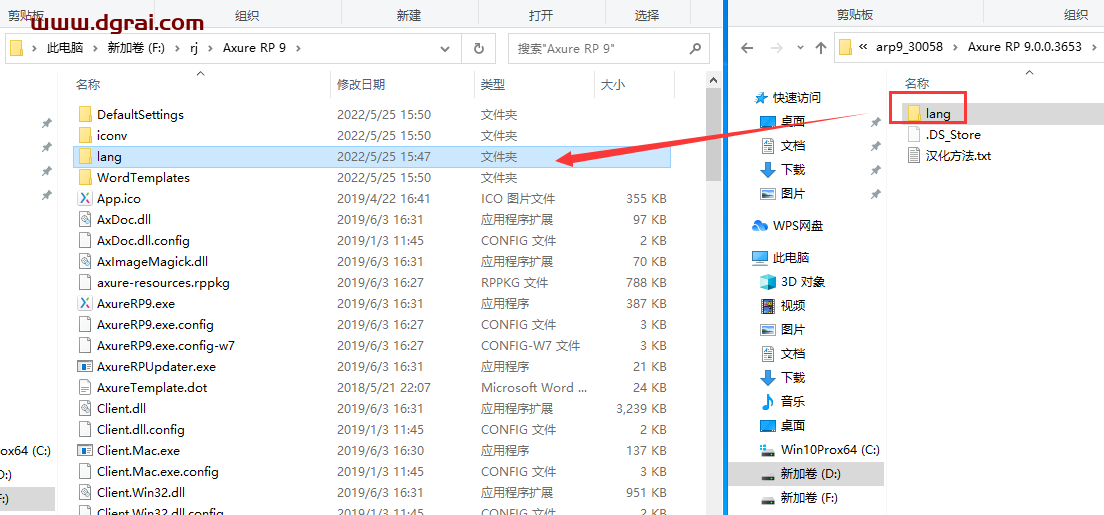
Task: Click the Client.dll file icon
Action: [85, 409]
